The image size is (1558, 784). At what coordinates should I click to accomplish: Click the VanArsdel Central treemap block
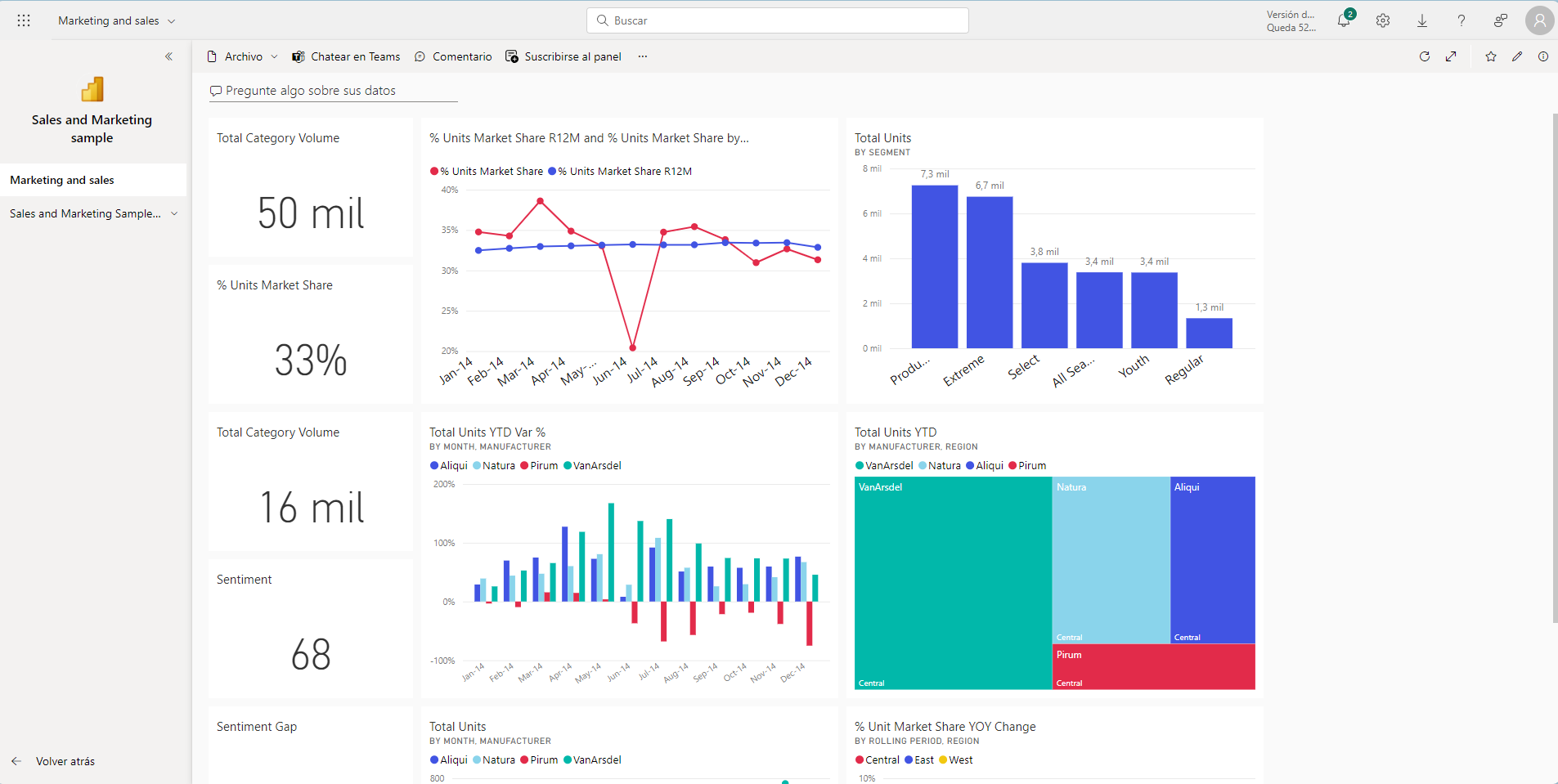(953, 582)
